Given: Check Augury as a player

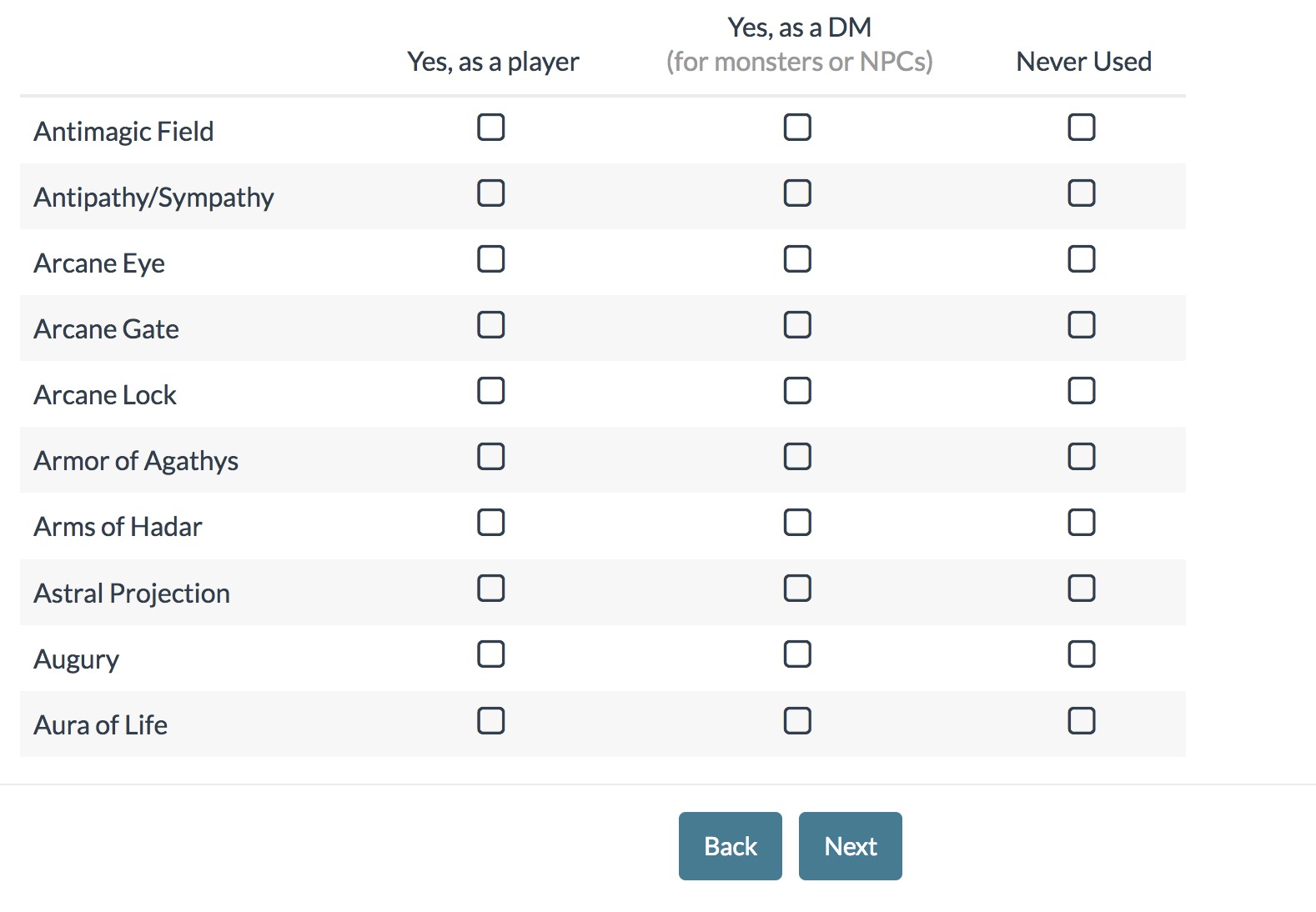Looking at the screenshot, I should coord(490,654).
